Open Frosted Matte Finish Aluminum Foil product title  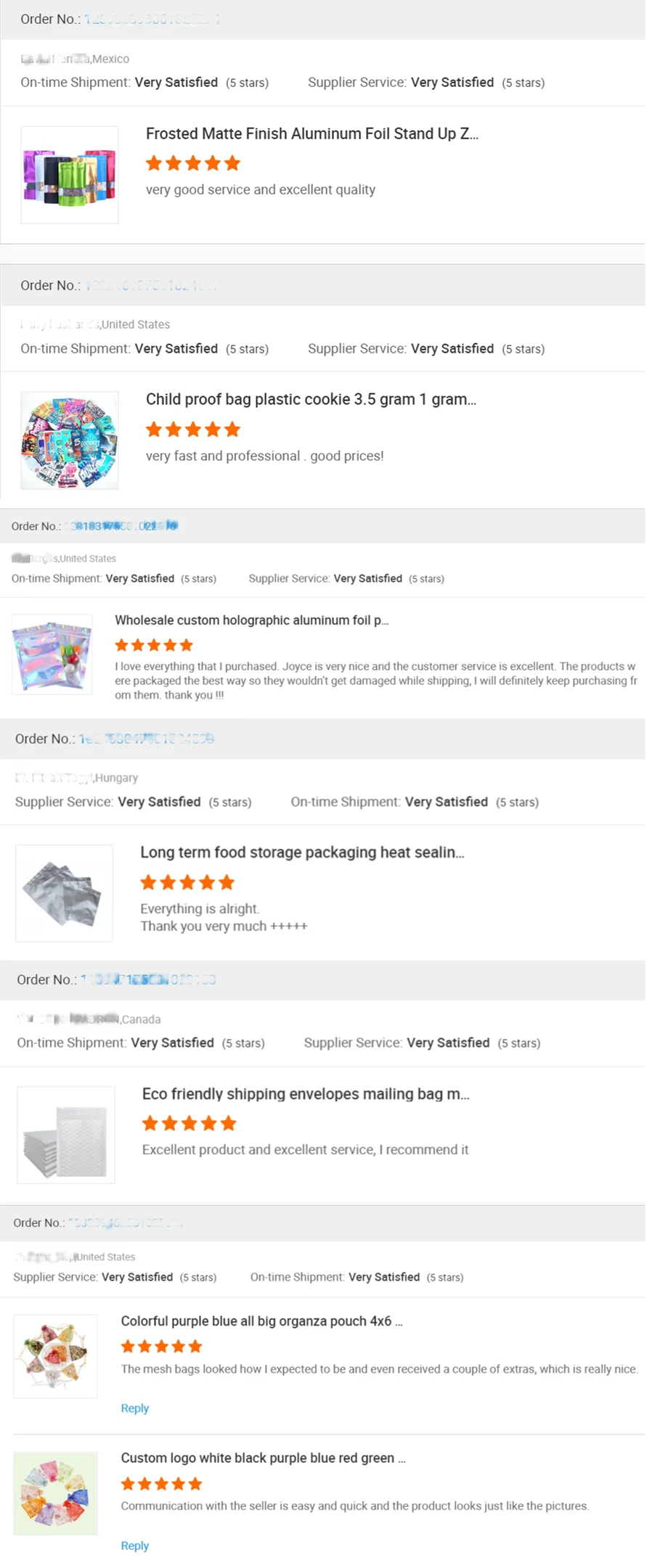tap(312, 134)
